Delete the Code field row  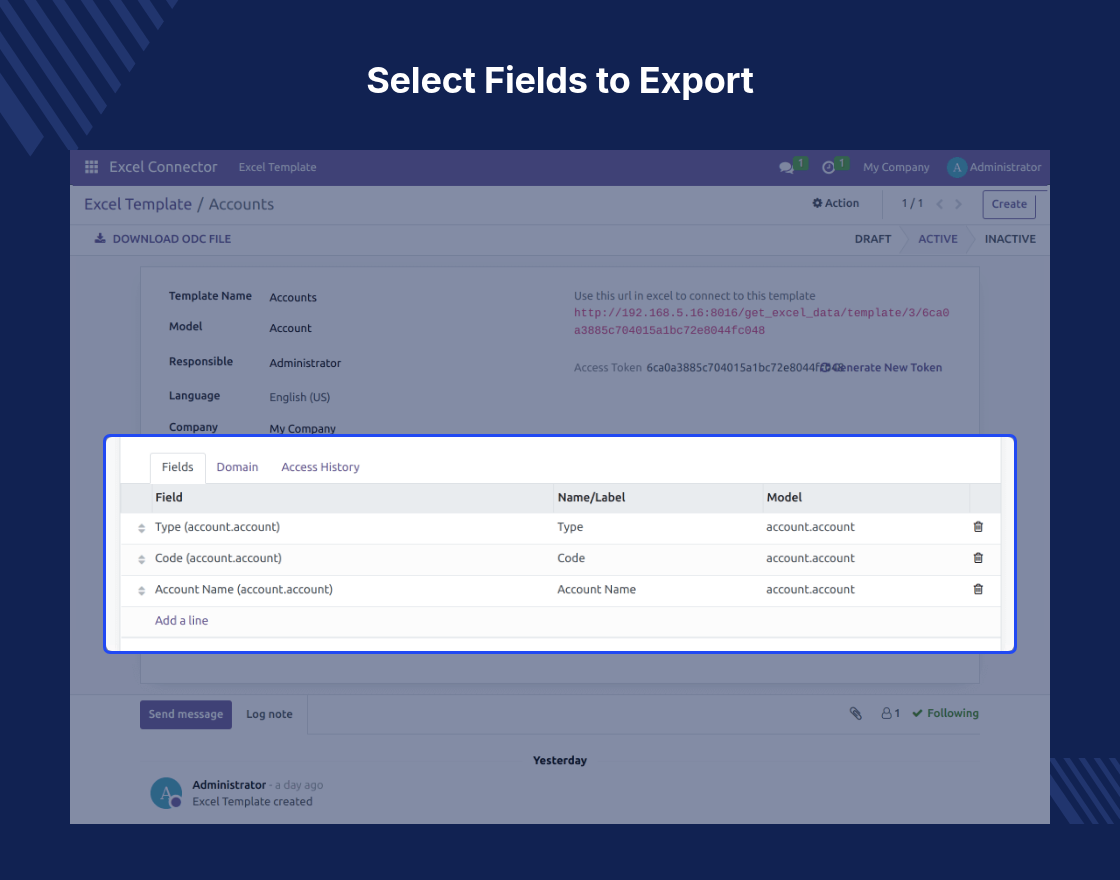click(x=978, y=558)
